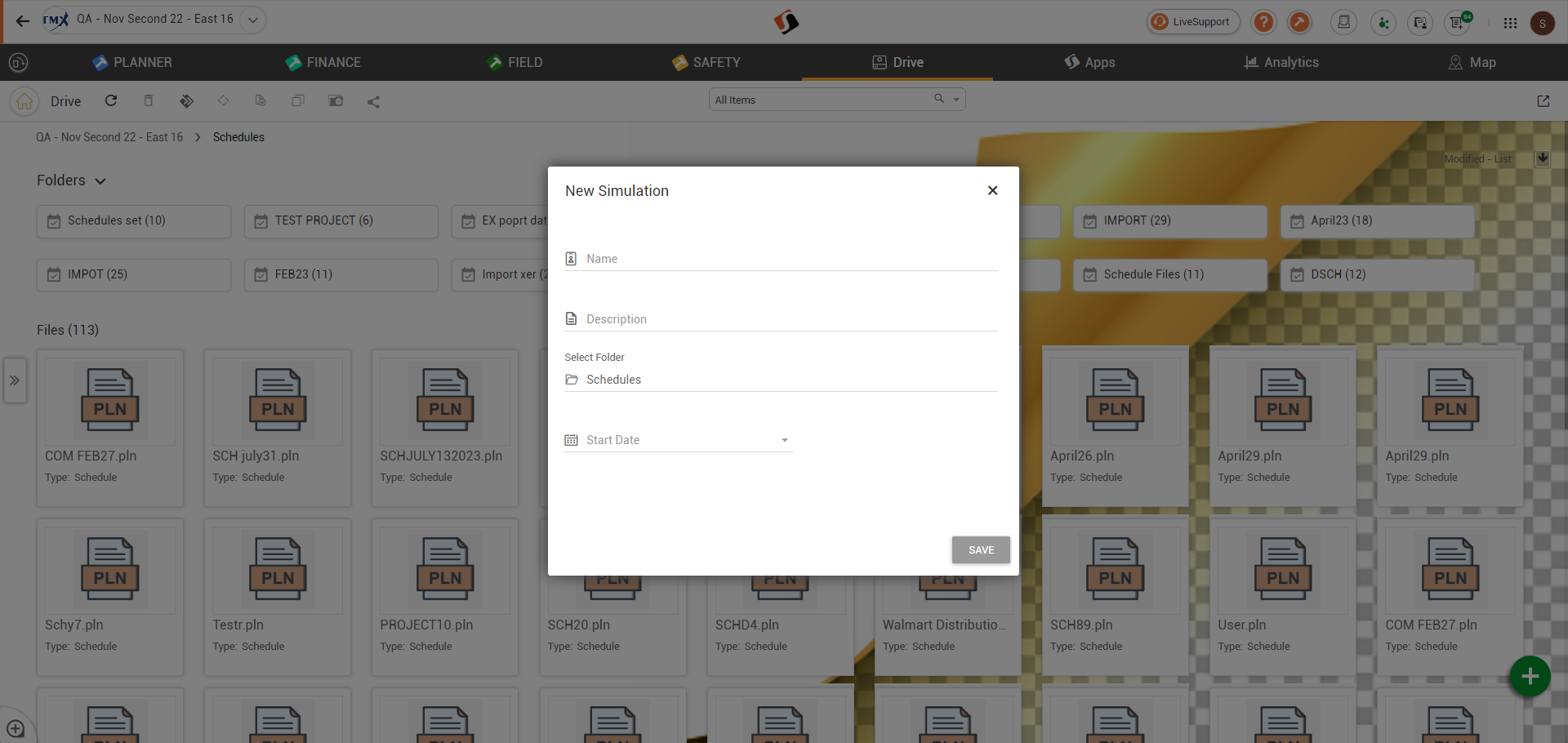Open the PROJECT10.pln file
Screen dimensions: 1568x743
tap(445, 598)
